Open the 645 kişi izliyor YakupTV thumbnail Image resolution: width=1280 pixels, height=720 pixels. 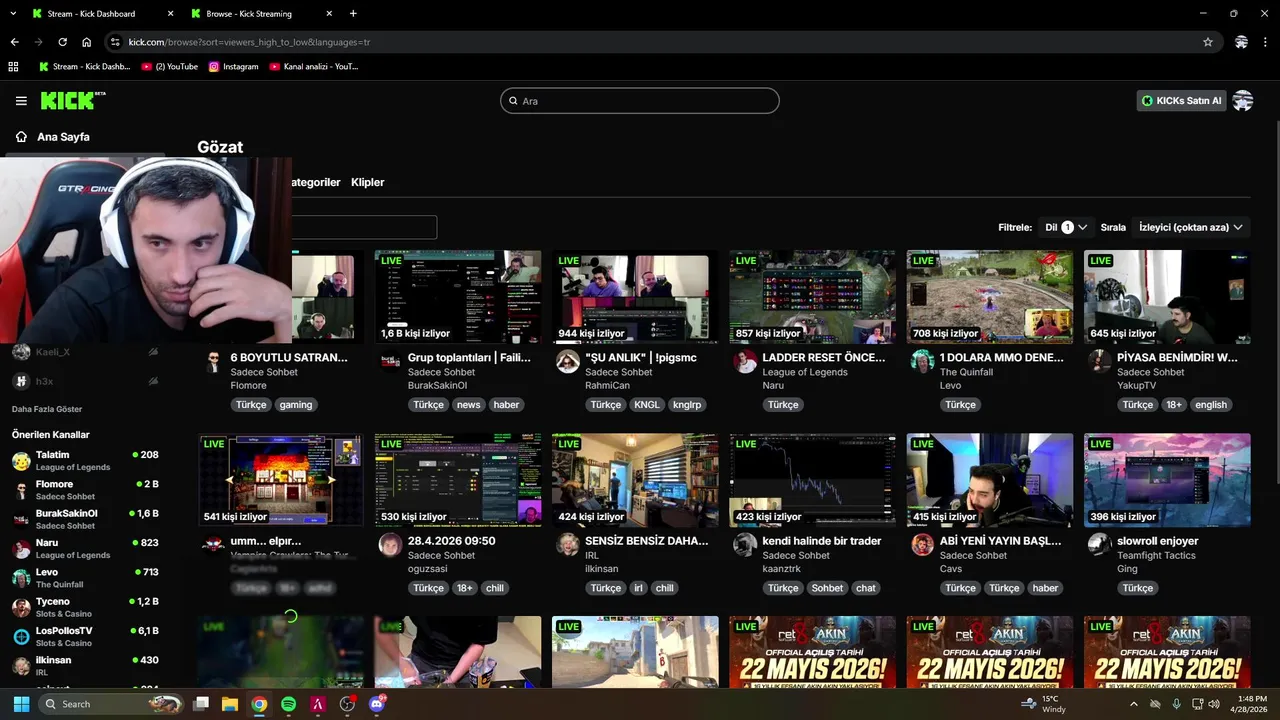coord(1167,297)
